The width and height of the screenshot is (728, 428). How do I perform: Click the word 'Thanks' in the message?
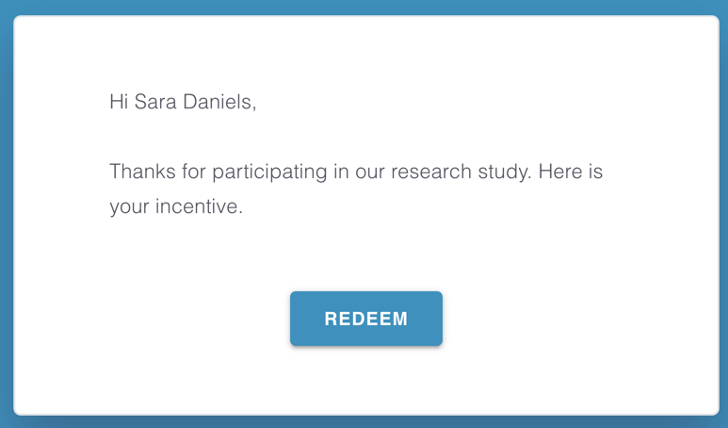pos(143,171)
